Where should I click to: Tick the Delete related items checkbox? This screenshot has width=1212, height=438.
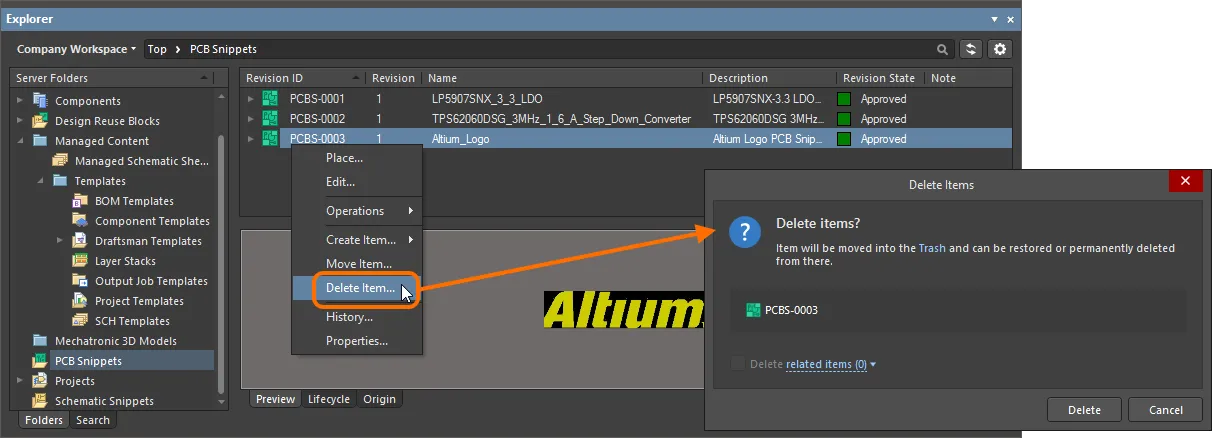pyautogui.click(x=738, y=365)
